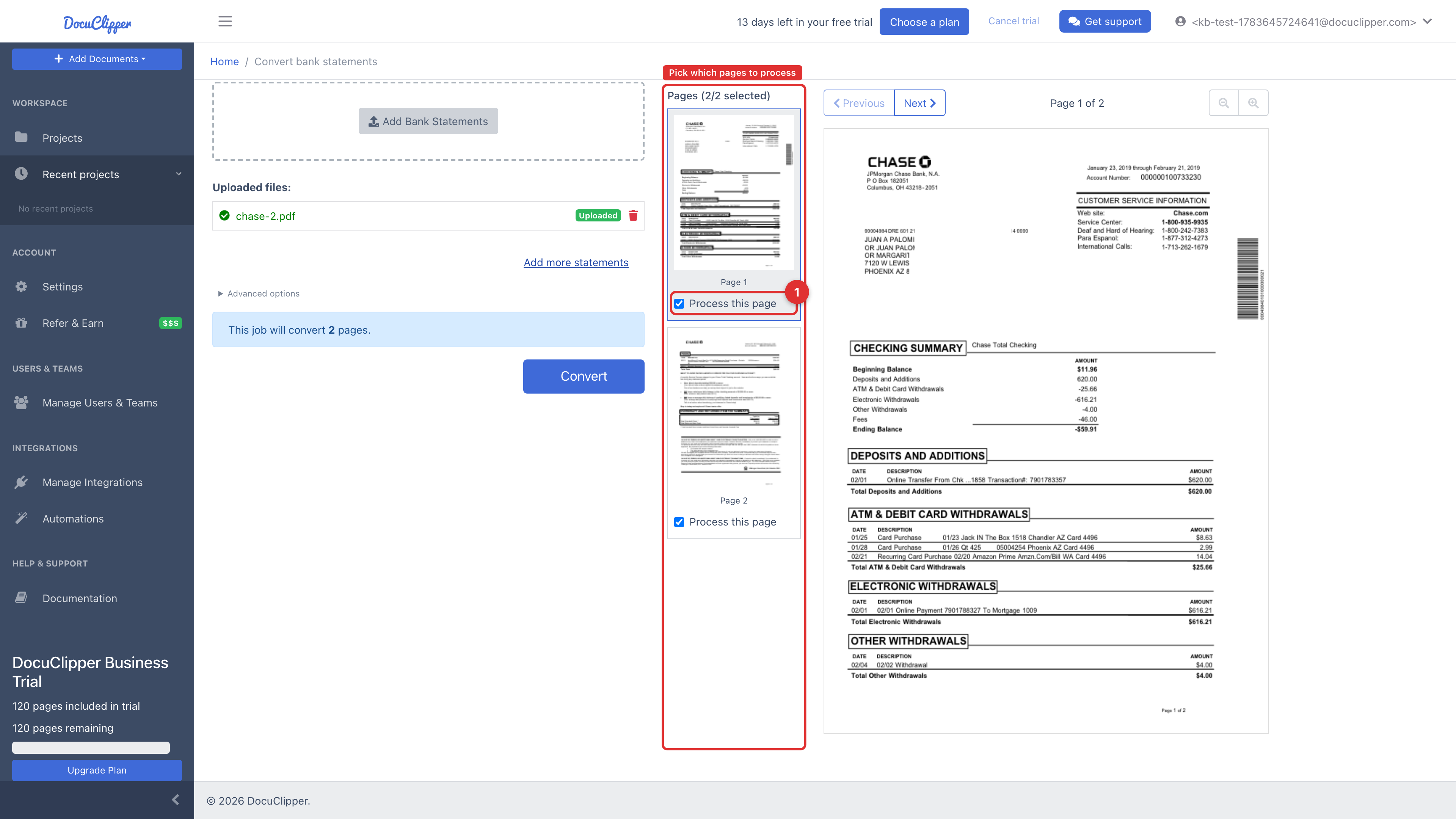Click the Refer & Earn gift icon
This screenshot has width=1456, height=819.
click(22, 323)
